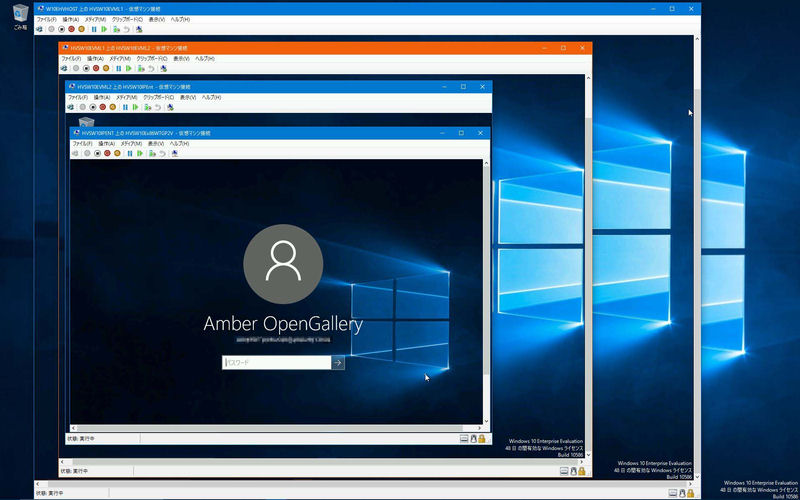The image size is (800, 500).
Task: Click orange Save icon in HVSW10EVML2 window
Action: tap(112, 107)
